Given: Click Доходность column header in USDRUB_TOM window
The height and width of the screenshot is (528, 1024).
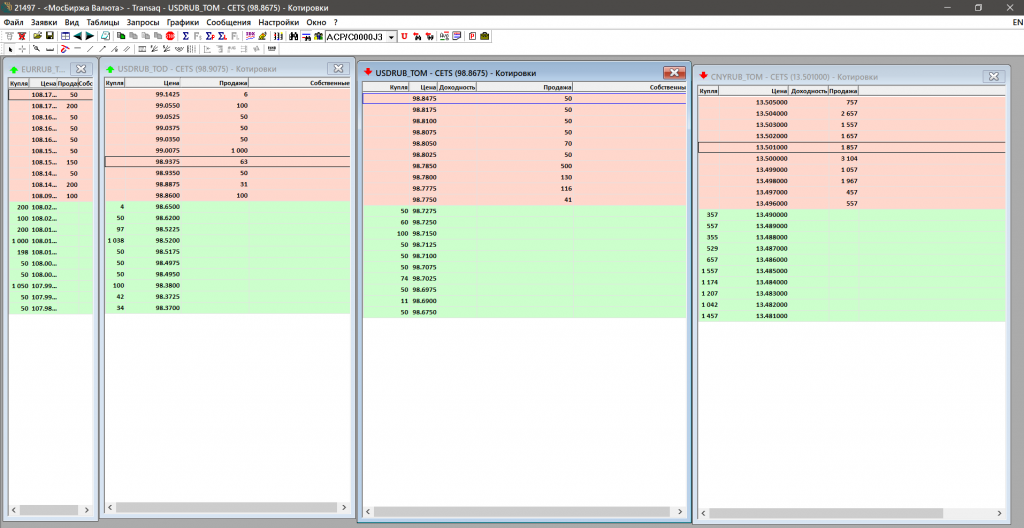Looking at the screenshot, I should [x=457, y=86].
